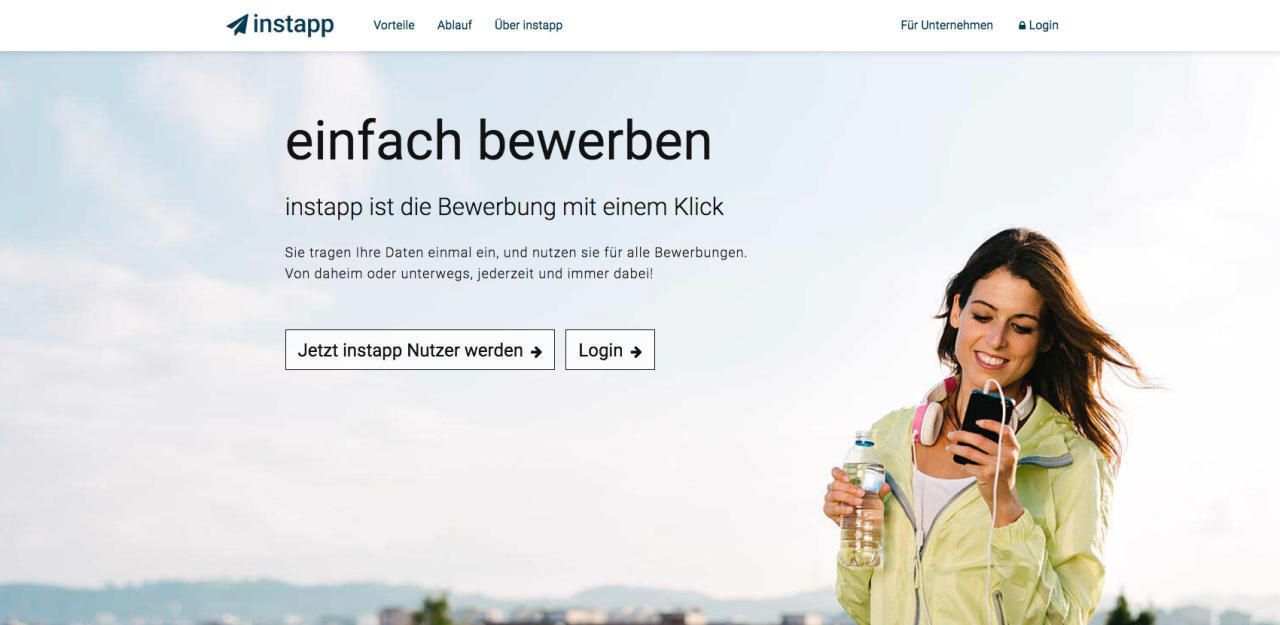Click the subheading about Bewerbung mit einem Klick
The image size is (1280, 625).
pos(504,207)
